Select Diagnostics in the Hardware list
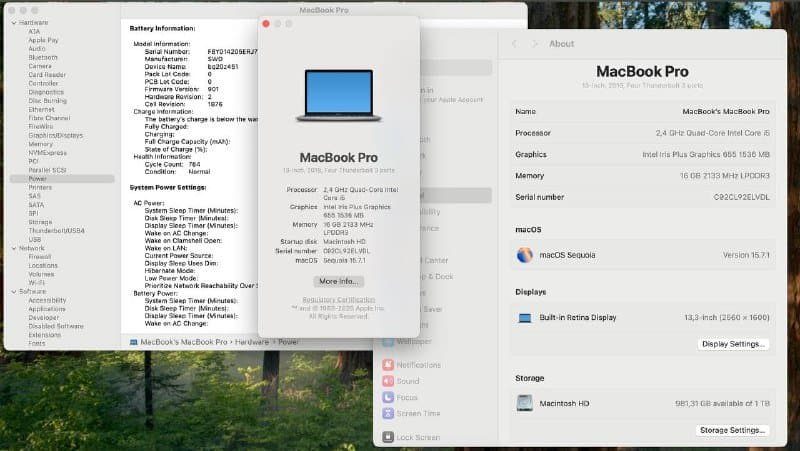Image resolution: width=800 pixels, height=451 pixels. [x=46, y=92]
